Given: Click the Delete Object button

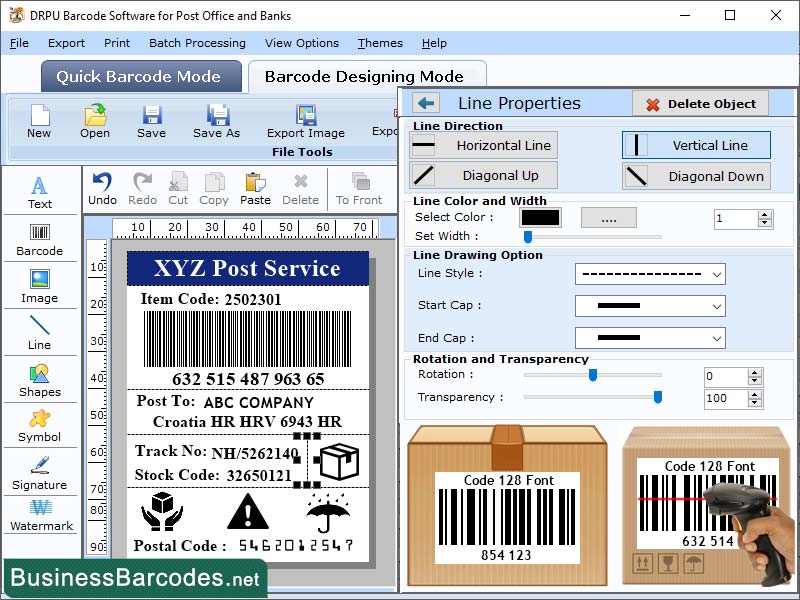Looking at the screenshot, I should pos(701,104).
